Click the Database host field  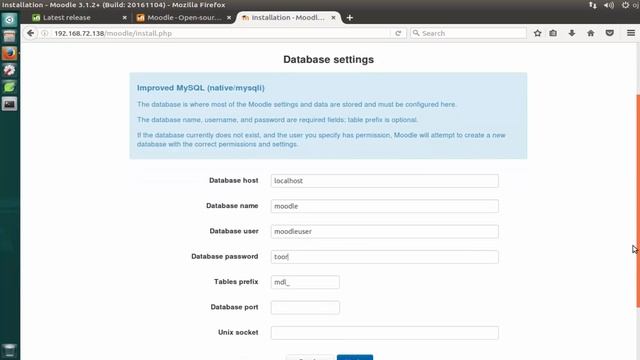click(x=384, y=181)
